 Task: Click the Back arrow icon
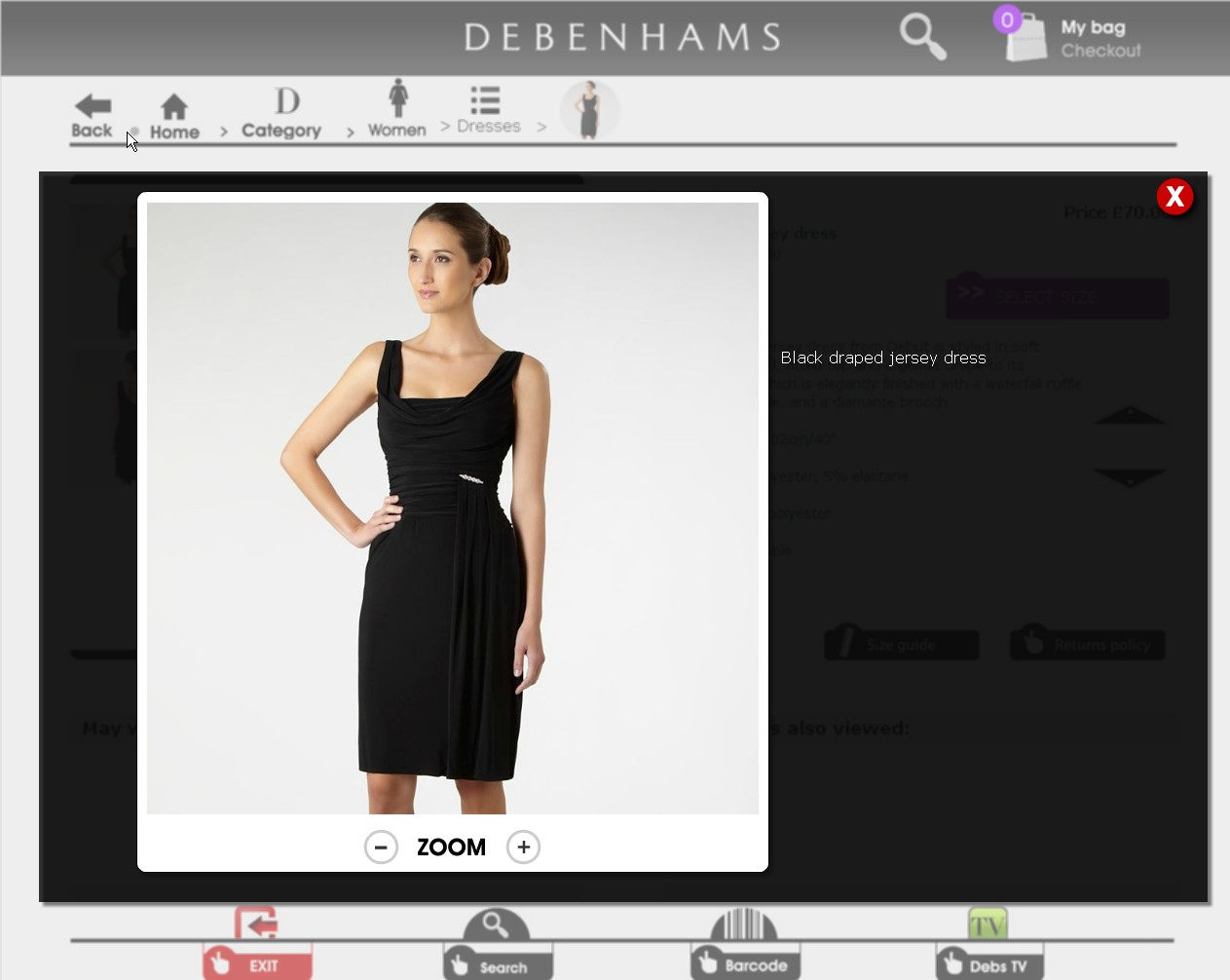93,105
